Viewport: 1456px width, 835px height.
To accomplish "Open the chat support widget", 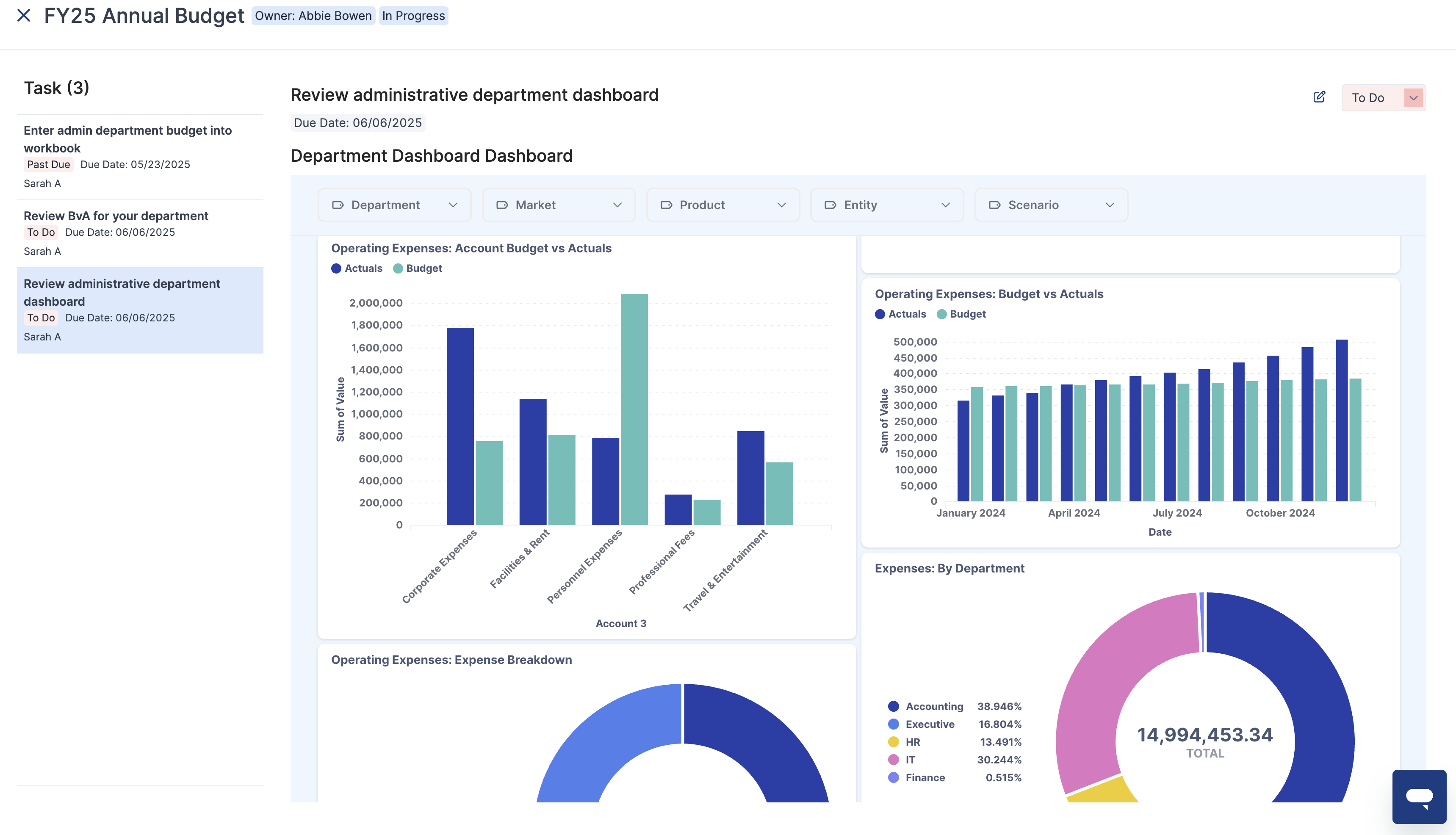I will 1419,796.
